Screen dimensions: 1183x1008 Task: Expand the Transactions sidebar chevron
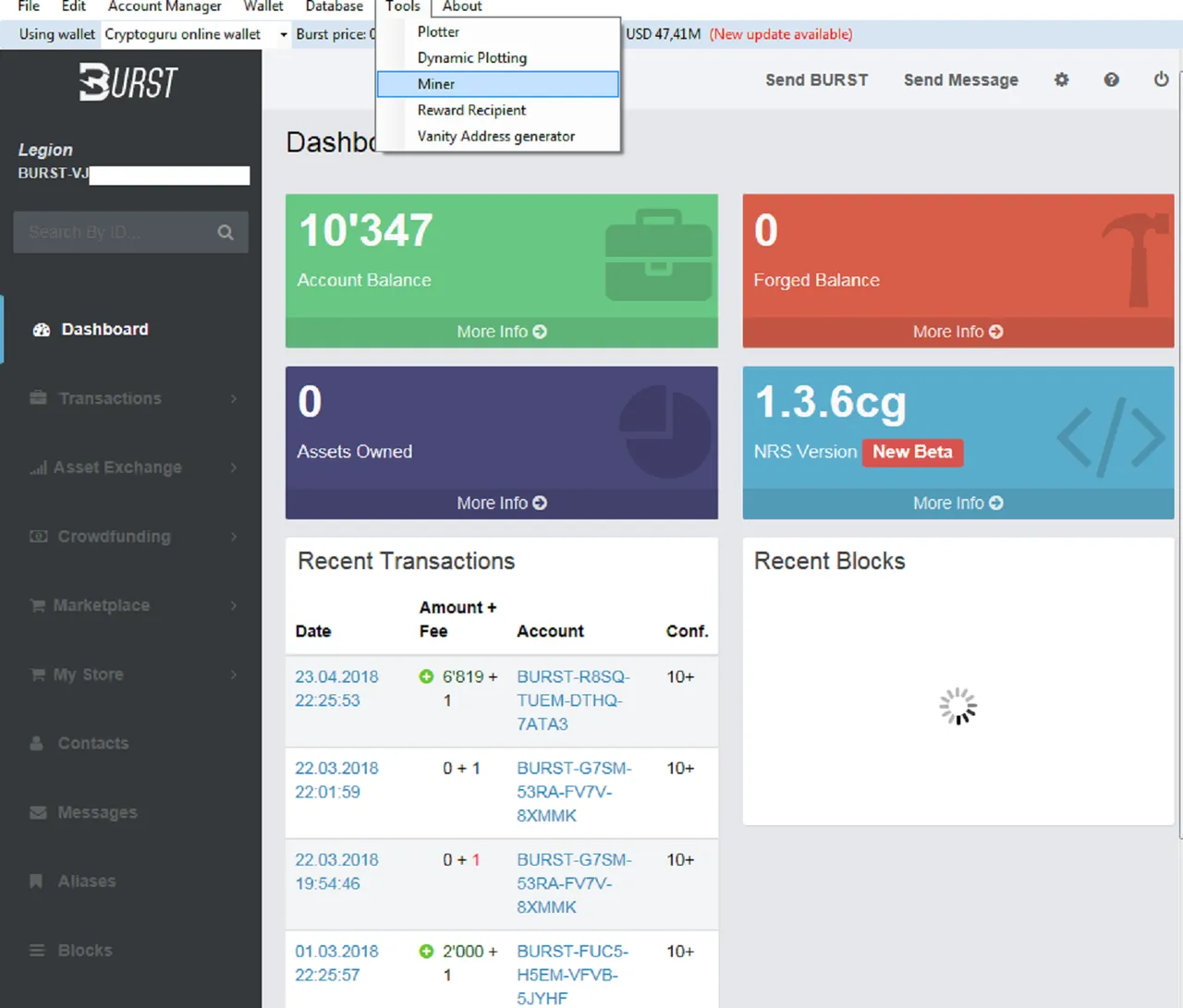234,398
